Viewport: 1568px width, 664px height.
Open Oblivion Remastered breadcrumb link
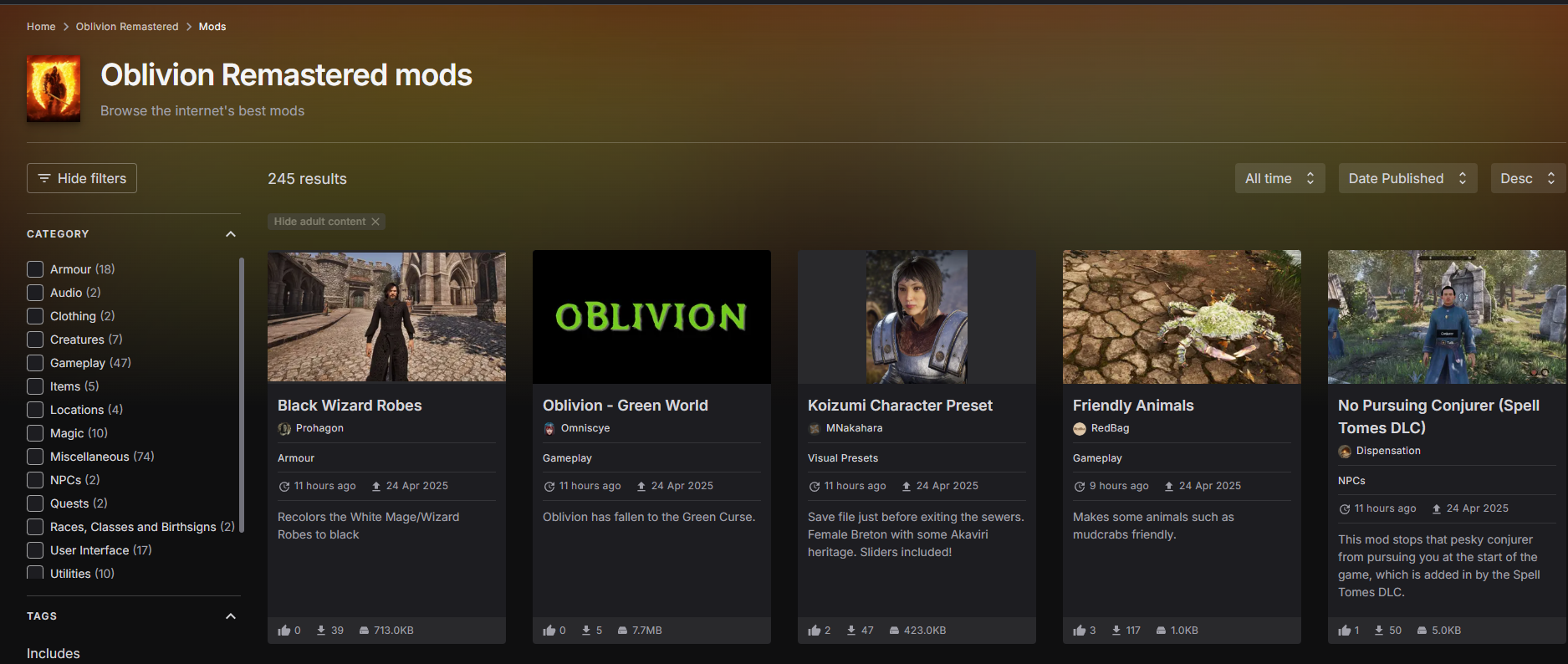coord(127,27)
